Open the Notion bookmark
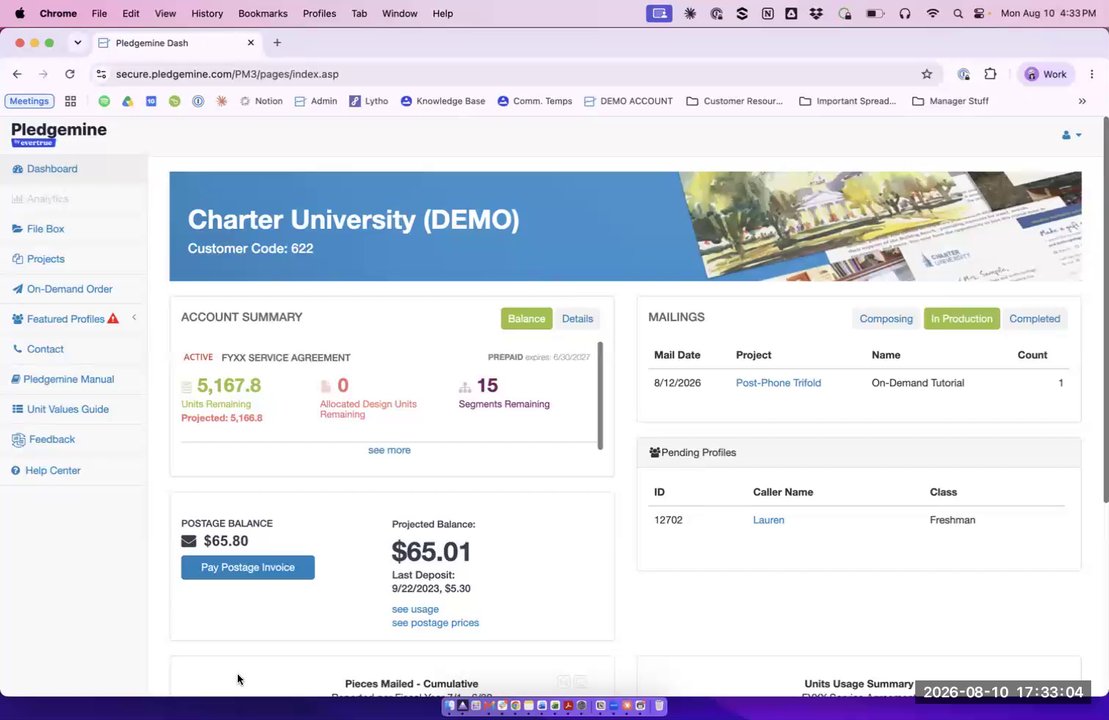The width and height of the screenshot is (1109, 720). pyautogui.click(x=261, y=101)
